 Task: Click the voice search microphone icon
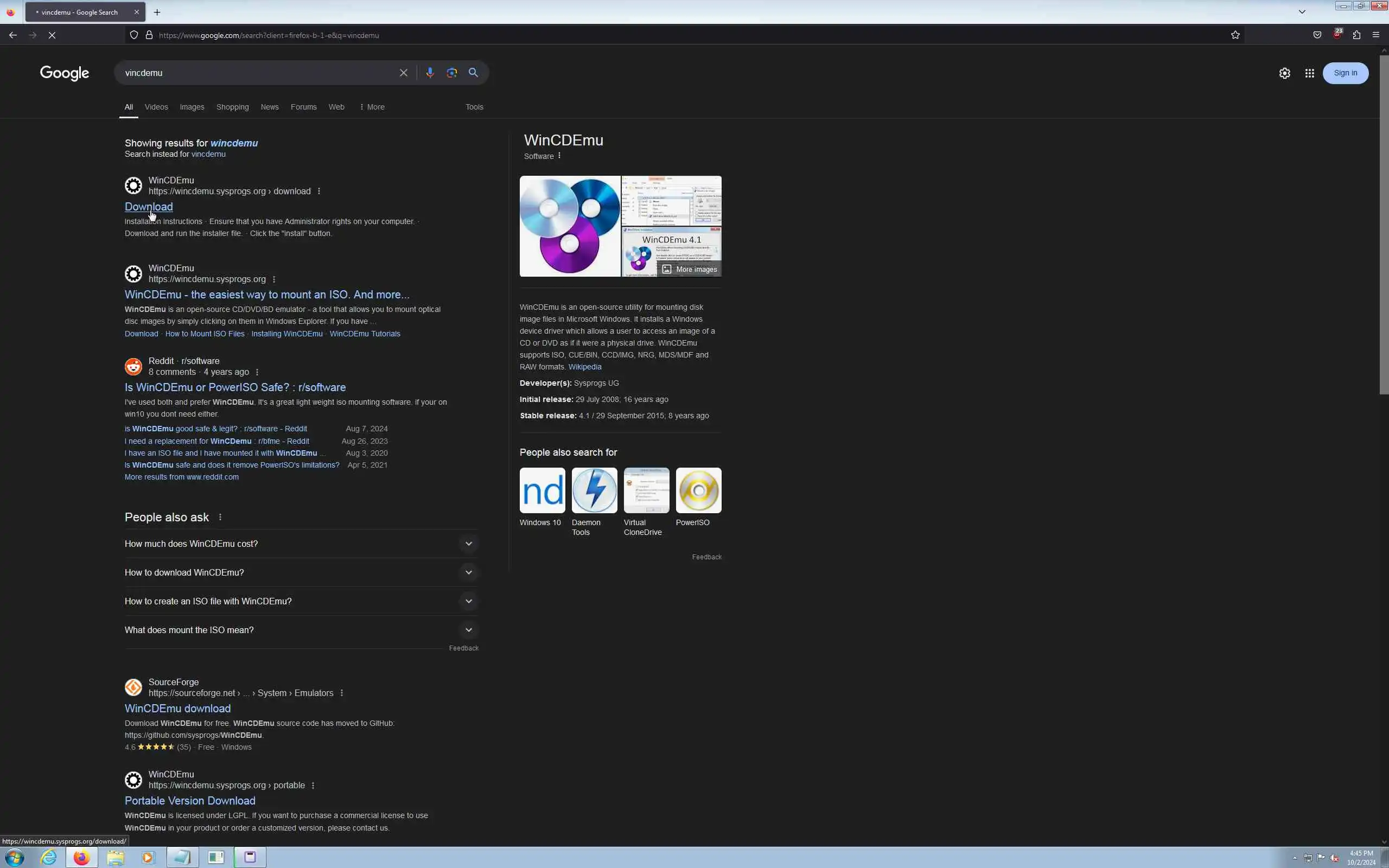pyautogui.click(x=429, y=73)
